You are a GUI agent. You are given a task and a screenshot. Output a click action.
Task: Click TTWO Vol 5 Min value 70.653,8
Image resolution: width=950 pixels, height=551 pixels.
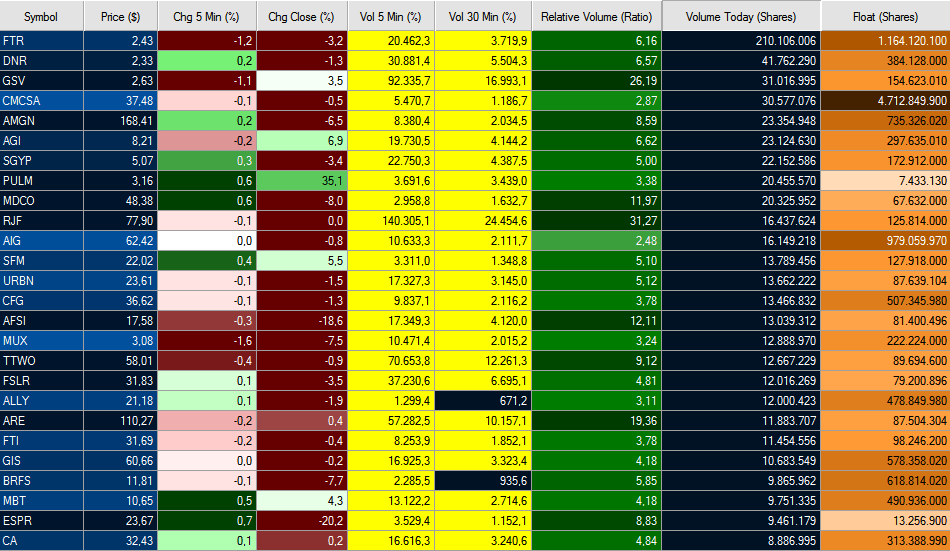[391, 361]
